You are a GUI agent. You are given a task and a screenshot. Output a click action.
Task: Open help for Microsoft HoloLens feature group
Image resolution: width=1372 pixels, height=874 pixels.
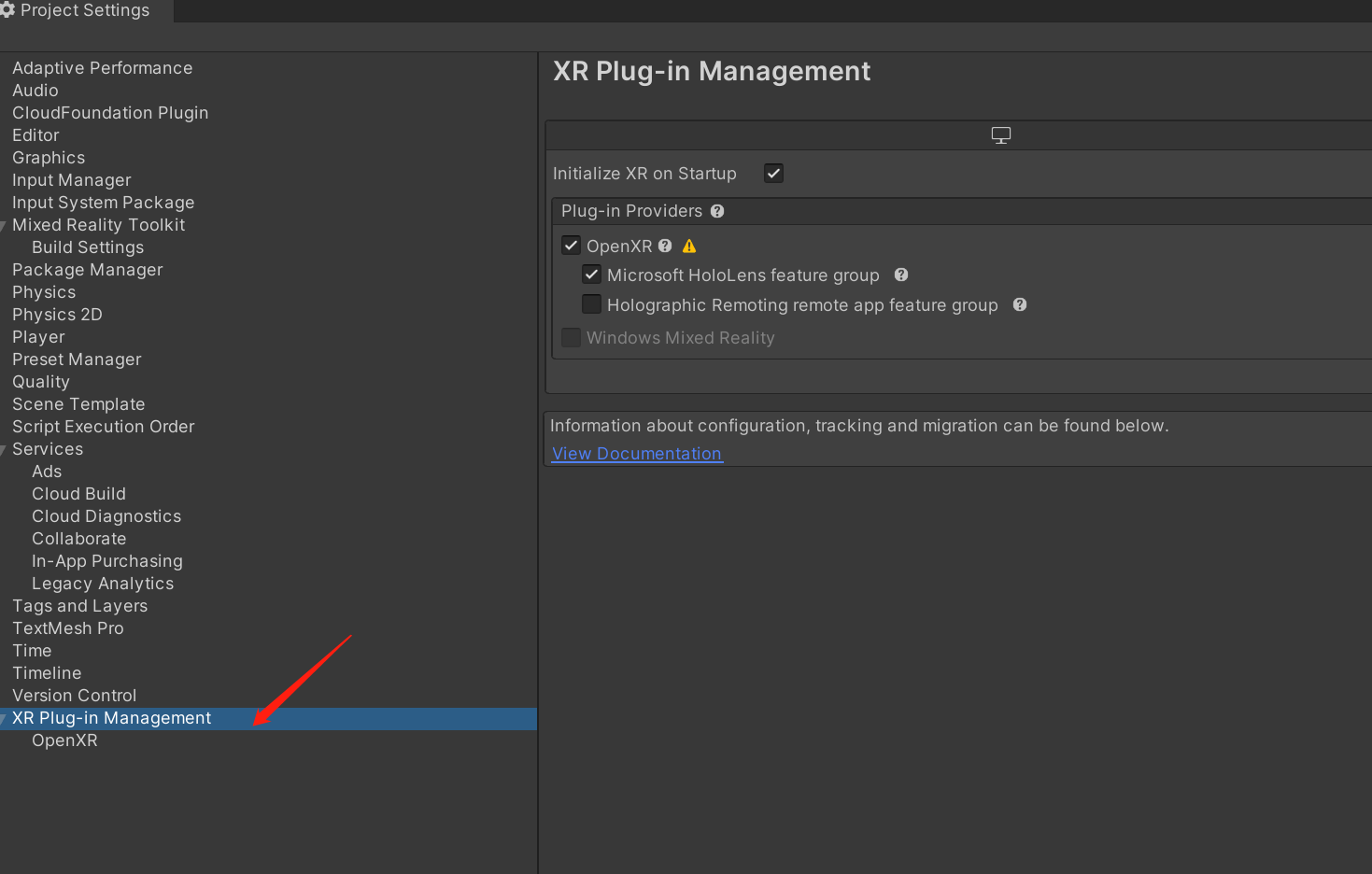pyautogui.click(x=901, y=275)
